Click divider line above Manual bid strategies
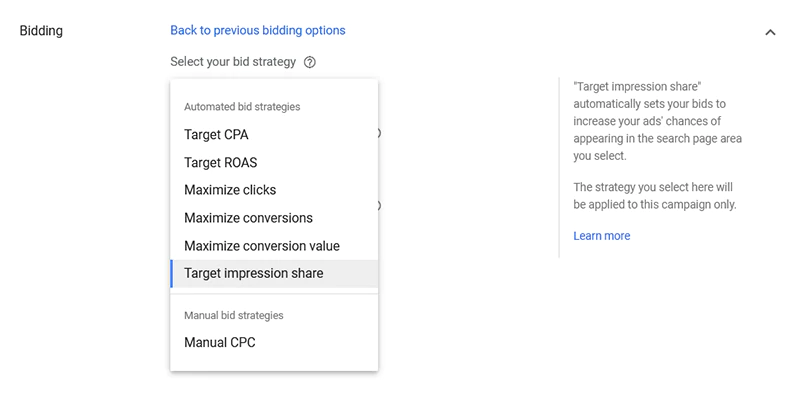Image resolution: width=800 pixels, height=400 pixels. (274, 294)
